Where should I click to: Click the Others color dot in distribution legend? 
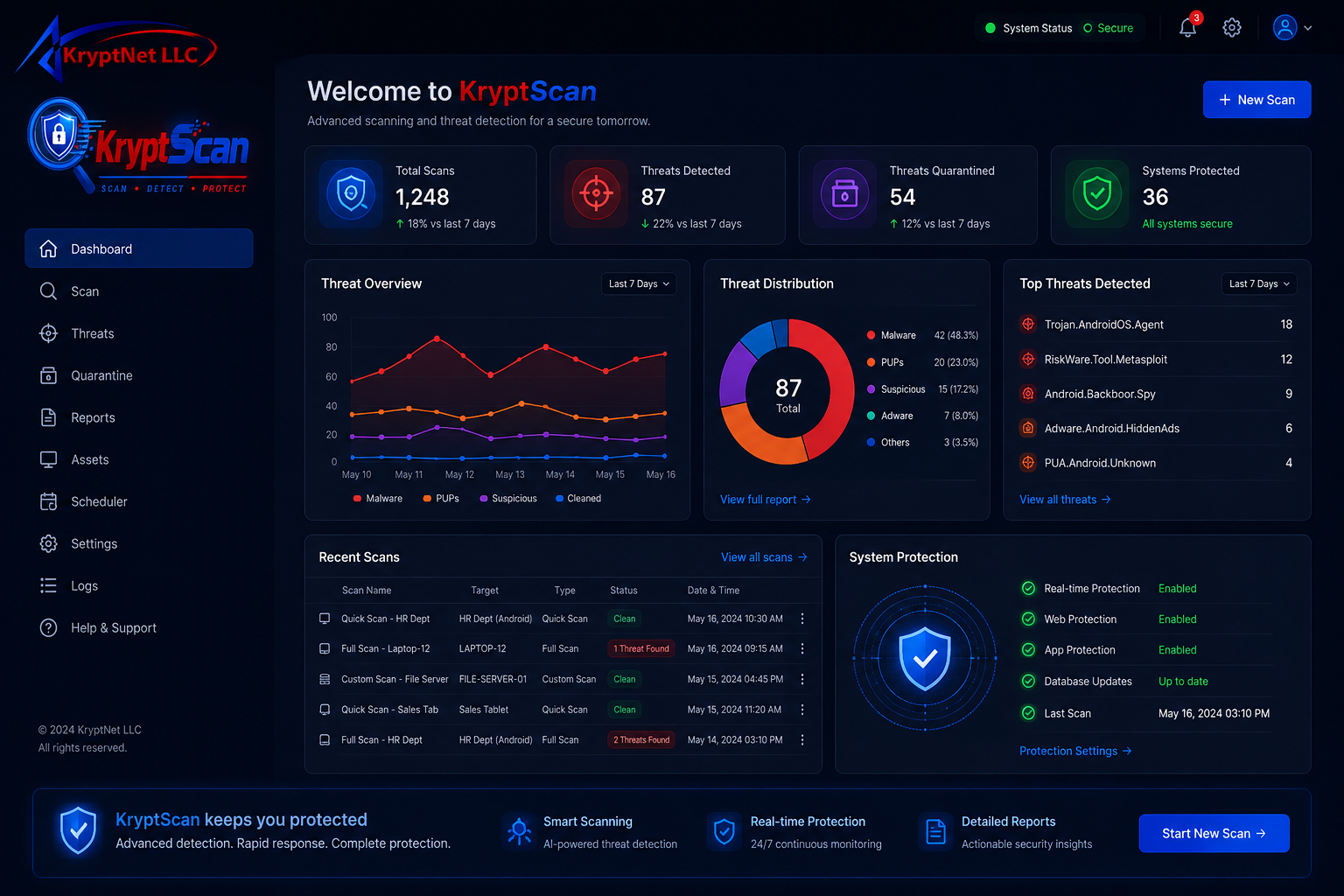coord(871,443)
